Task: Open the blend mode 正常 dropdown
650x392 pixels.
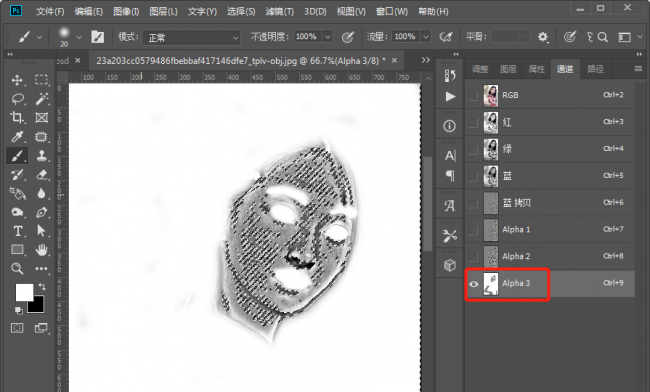Action: 192,38
